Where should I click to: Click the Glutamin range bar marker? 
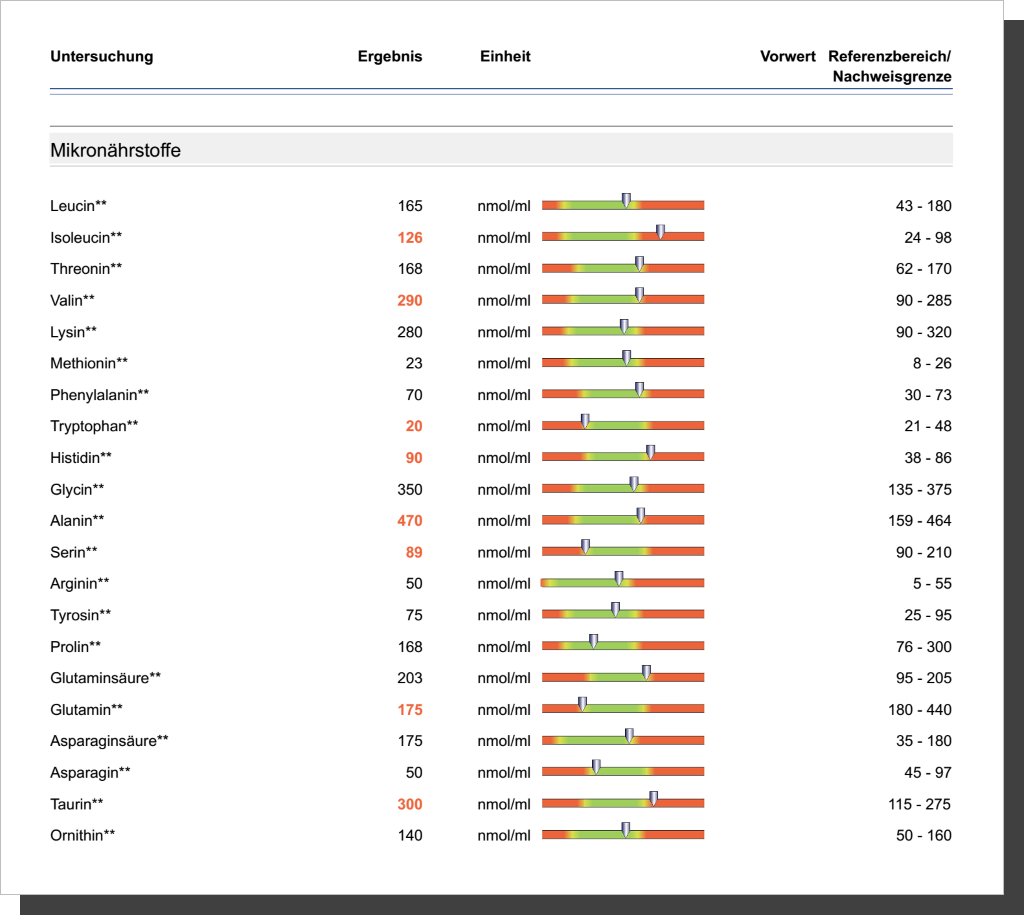pos(582,705)
